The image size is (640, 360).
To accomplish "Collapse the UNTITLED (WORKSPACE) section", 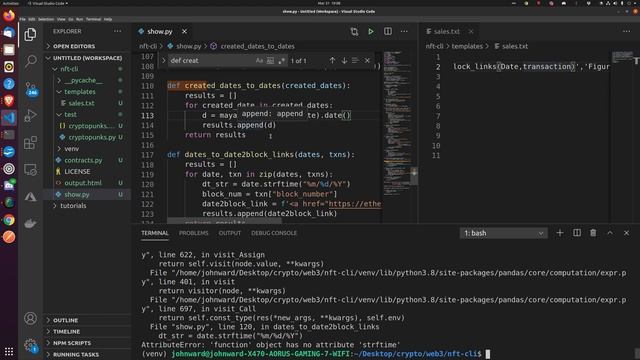I will click(x=87, y=58).
